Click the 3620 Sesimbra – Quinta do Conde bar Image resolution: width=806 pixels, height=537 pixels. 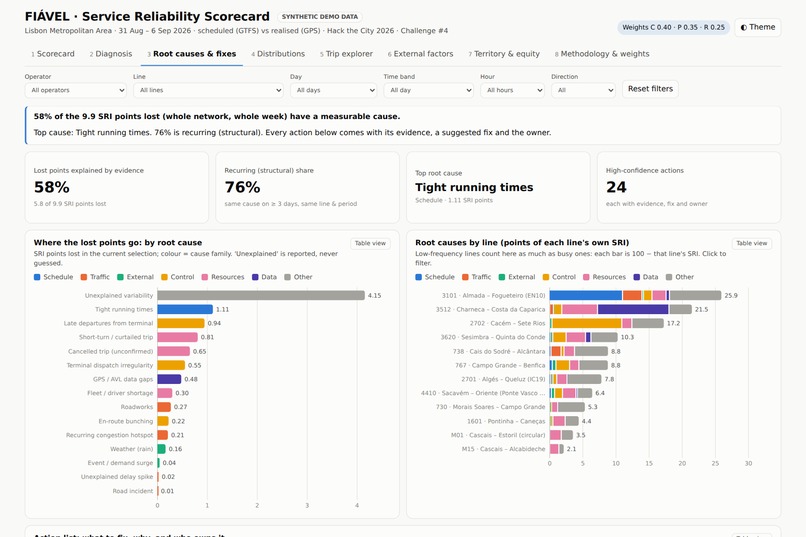coord(583,337)
